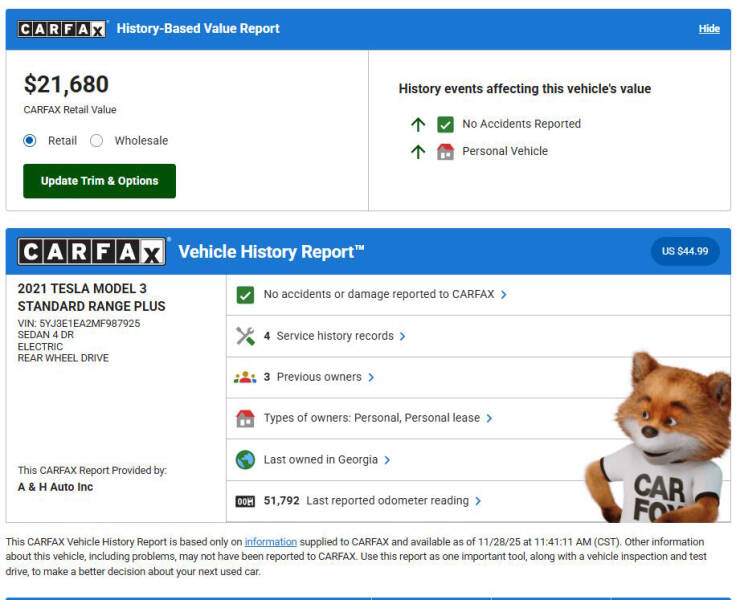Screen dimensions: 736x600
Task: Select the Retail radio button
Action: (30, 141)
